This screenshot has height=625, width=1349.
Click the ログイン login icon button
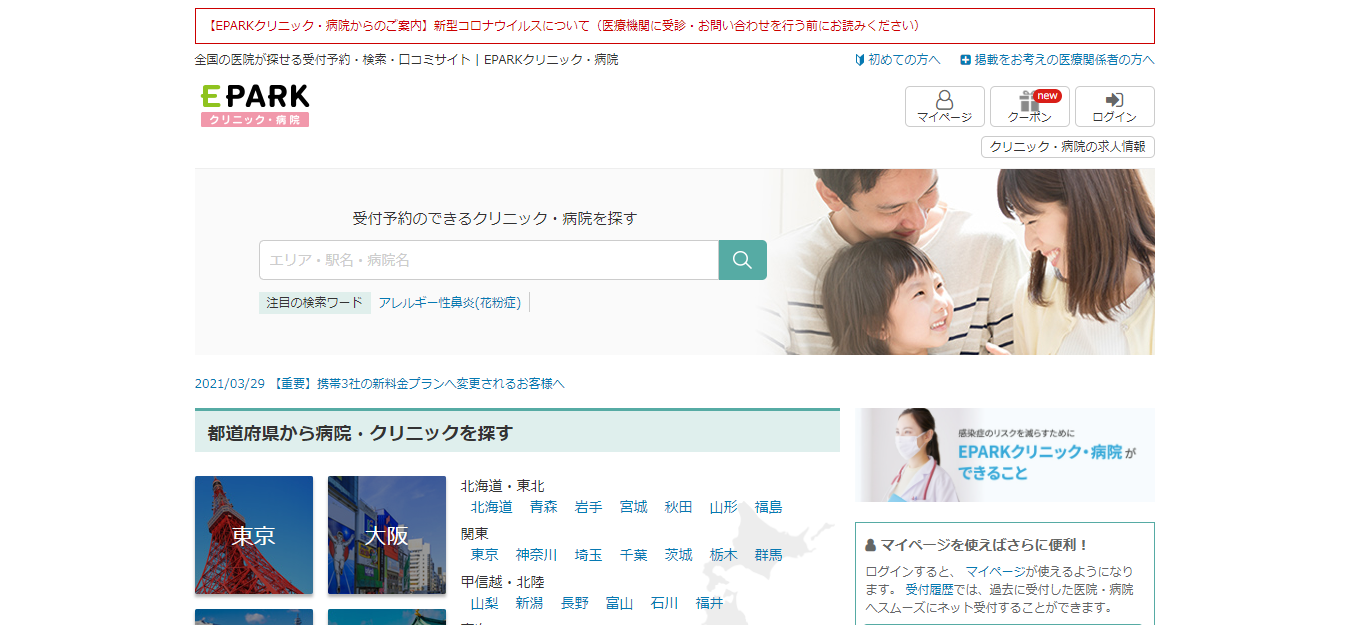1114,106
